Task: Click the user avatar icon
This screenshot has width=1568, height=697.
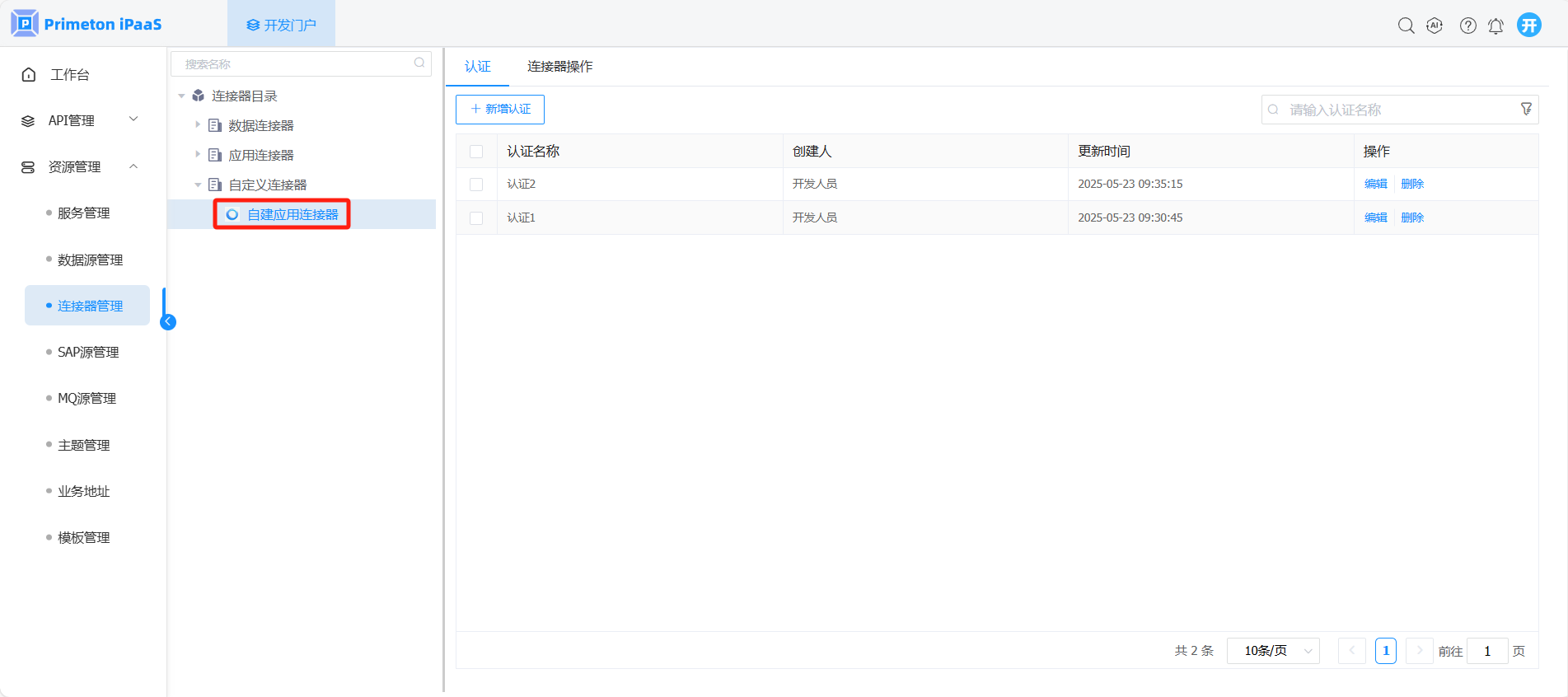Action: pyautogui.click(x=1529, y=25)
